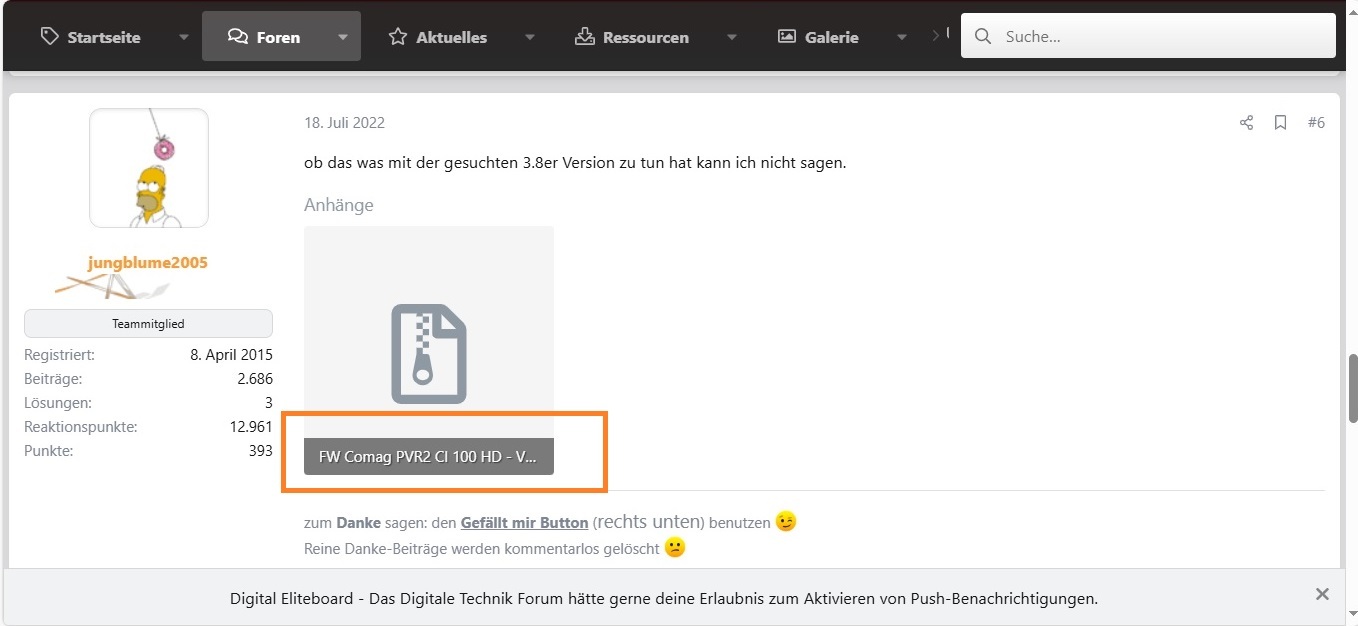This screenshot has width=1358, height=626.
Task: Share post #6 via share icon
Action: pos(1246,123)
